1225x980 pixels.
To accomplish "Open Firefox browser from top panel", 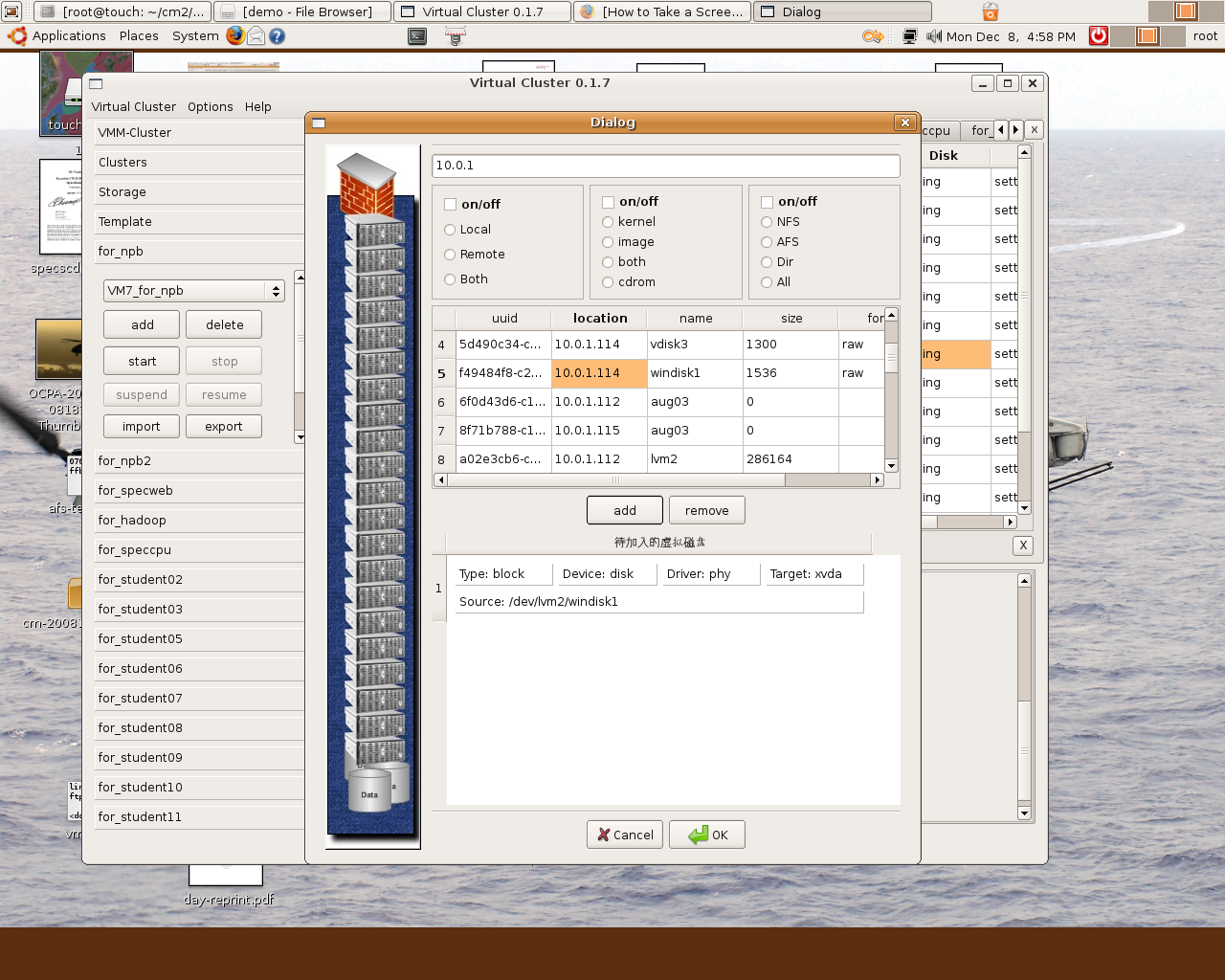I will pos(235,36).
